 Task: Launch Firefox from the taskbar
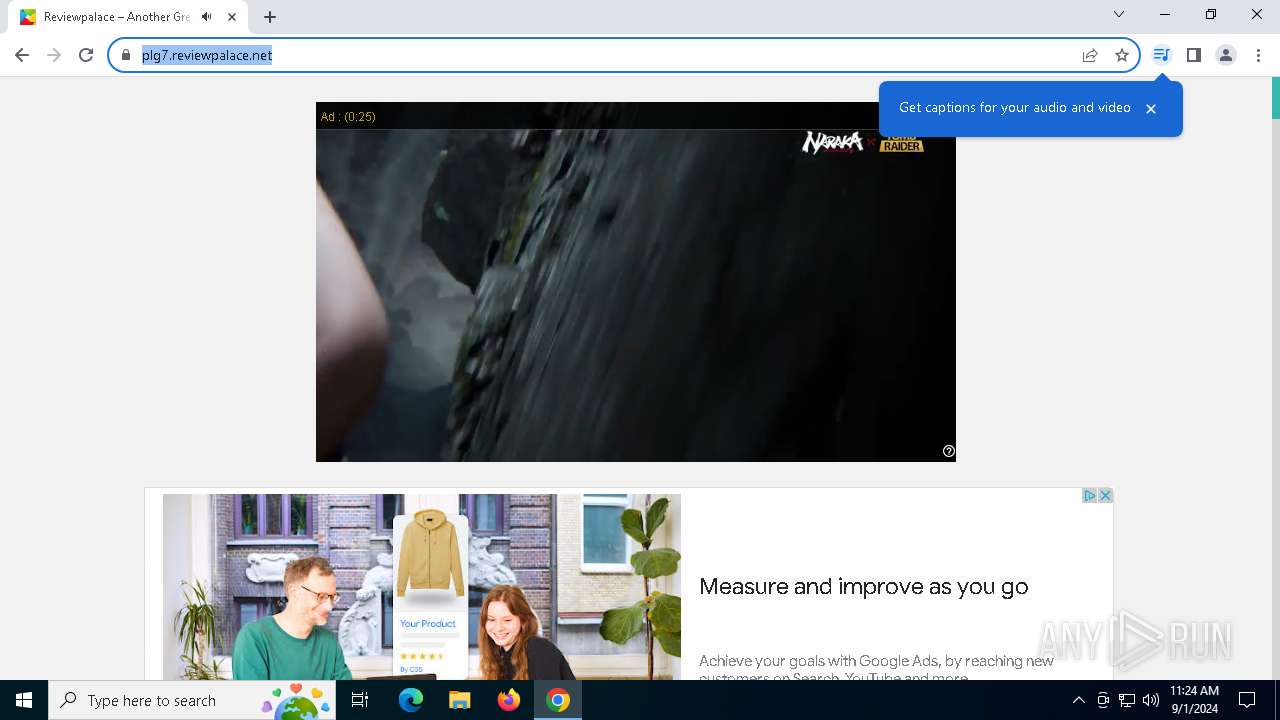[x=508, y=700]
